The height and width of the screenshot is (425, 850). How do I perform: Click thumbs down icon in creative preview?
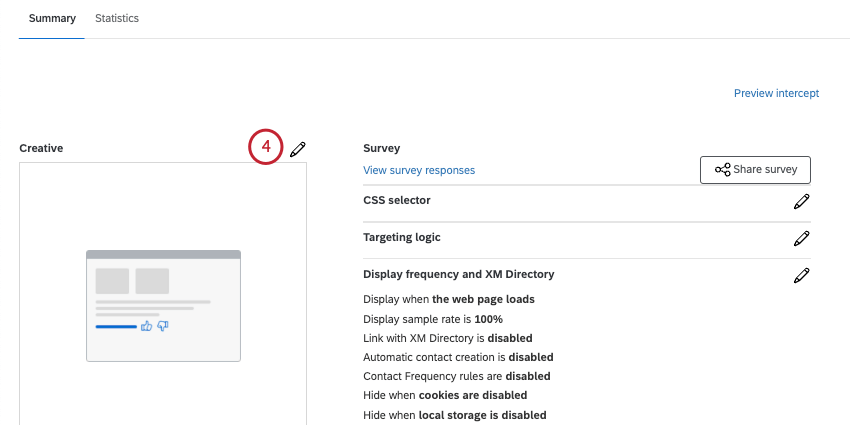[163, 326]
